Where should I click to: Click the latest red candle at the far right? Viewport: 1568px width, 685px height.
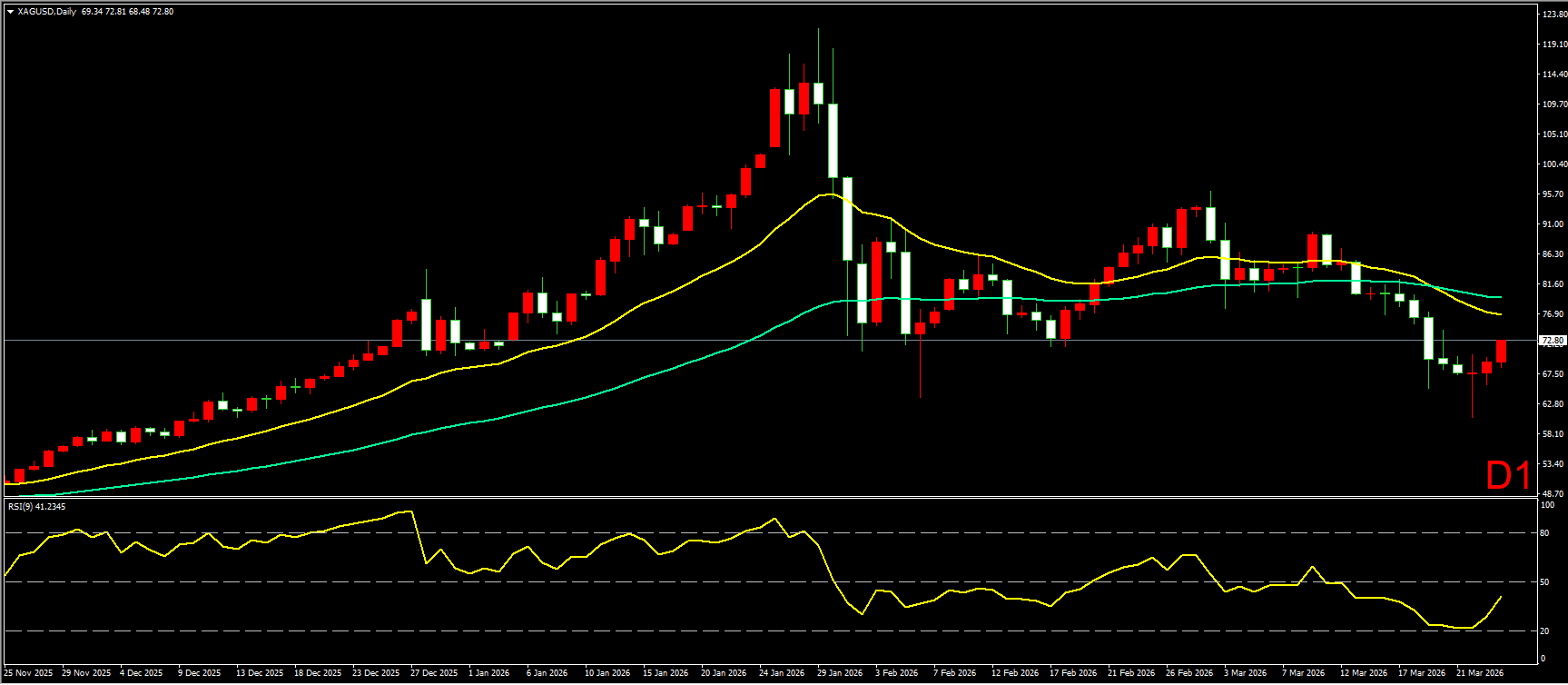pos(1501,352)
